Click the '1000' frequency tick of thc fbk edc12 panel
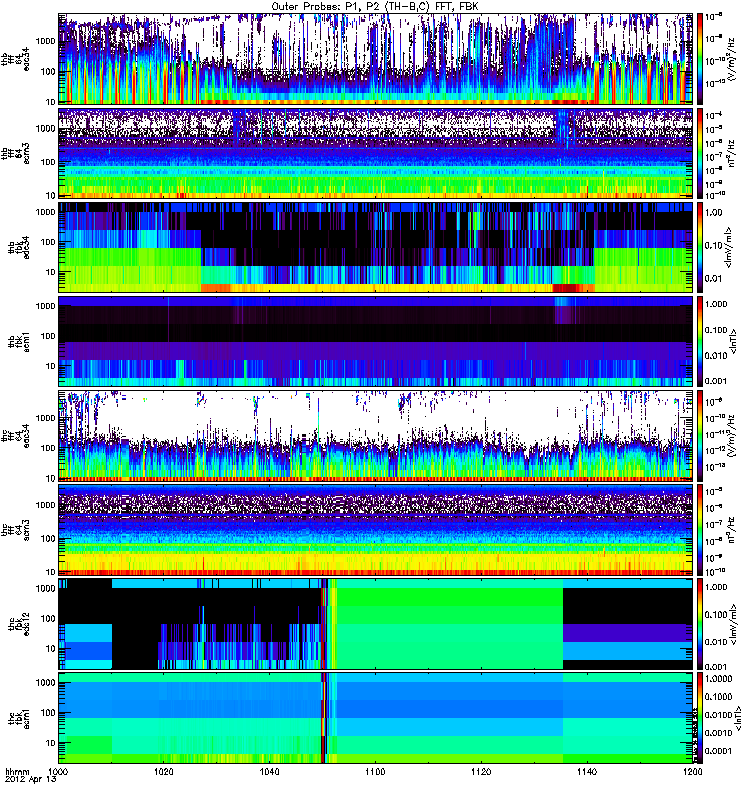The image size is (750, 800). [46, 588]
